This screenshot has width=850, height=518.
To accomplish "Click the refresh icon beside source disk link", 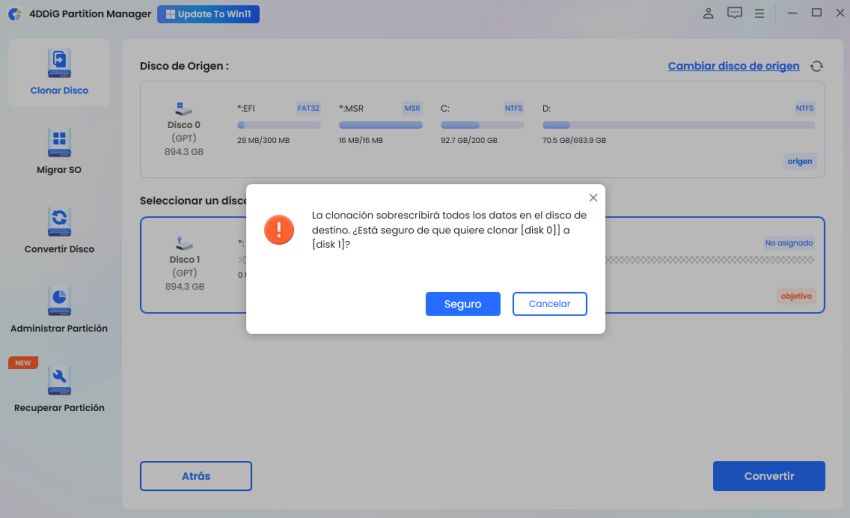I will 816,66.
